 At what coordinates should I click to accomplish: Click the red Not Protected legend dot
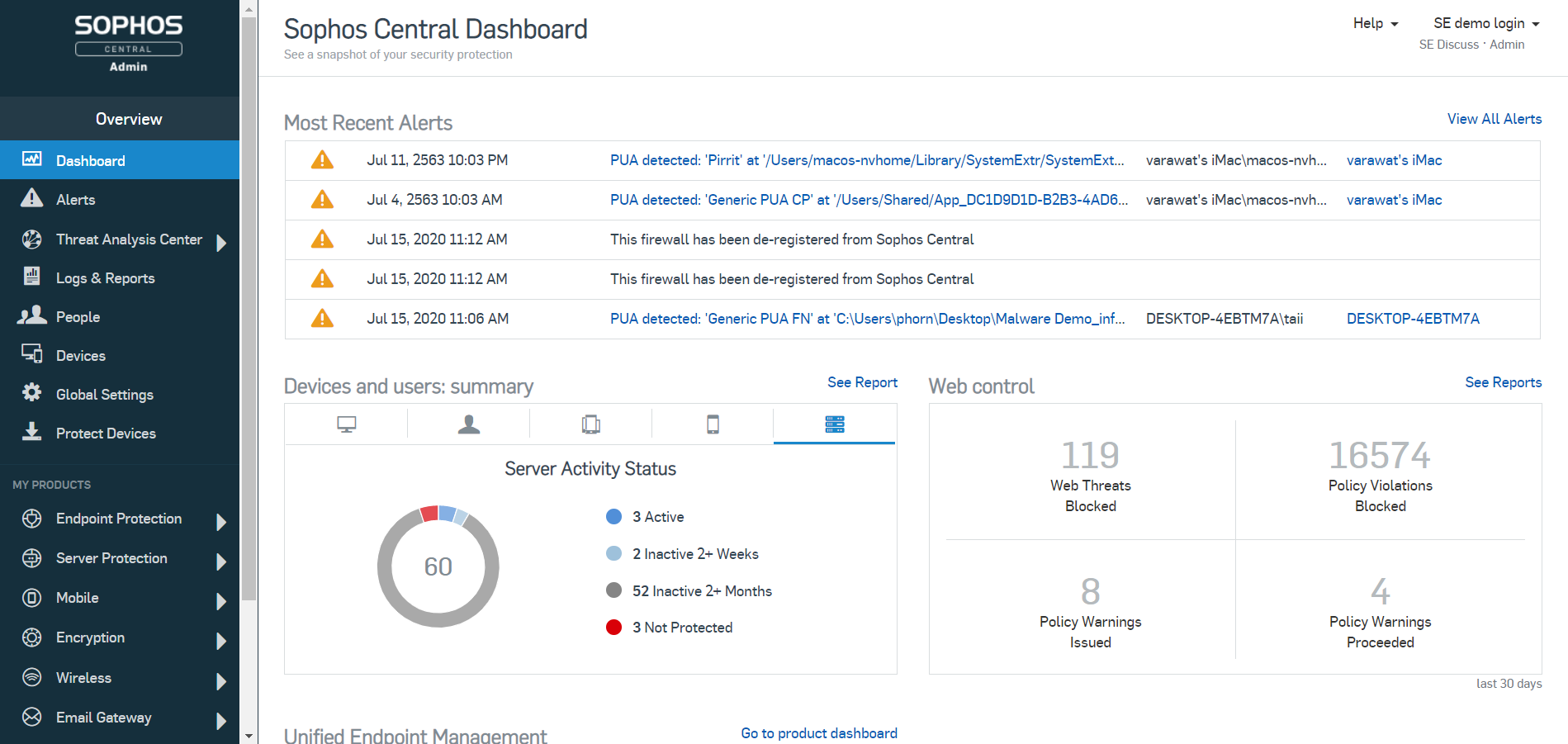[613, 628]
